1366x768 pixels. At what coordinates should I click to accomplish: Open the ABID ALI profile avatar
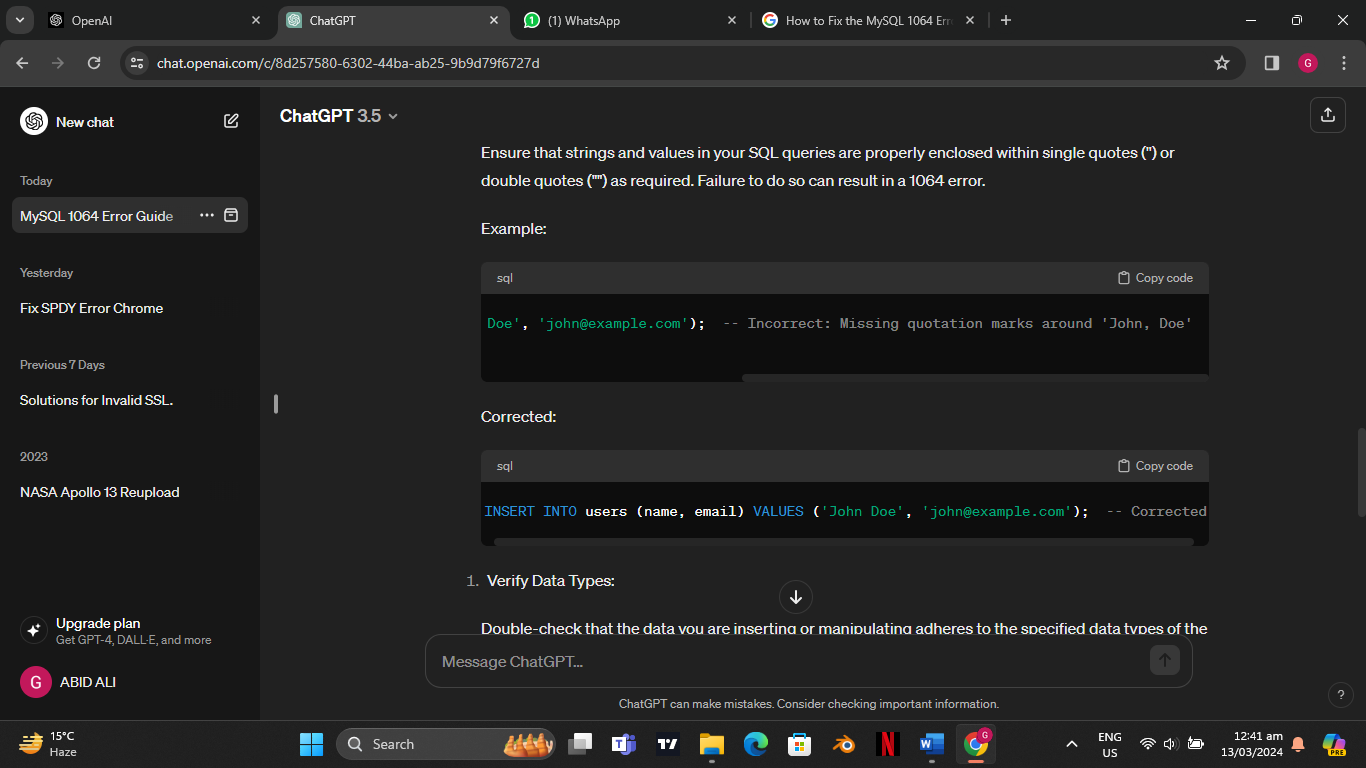click(x=35, y=682)
